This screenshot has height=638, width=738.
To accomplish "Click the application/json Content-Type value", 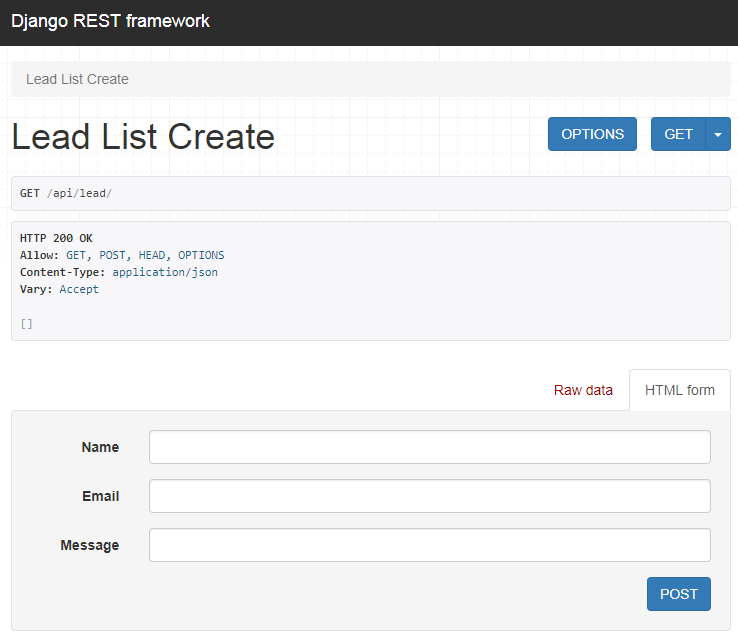I will click(x=165, y=272).
